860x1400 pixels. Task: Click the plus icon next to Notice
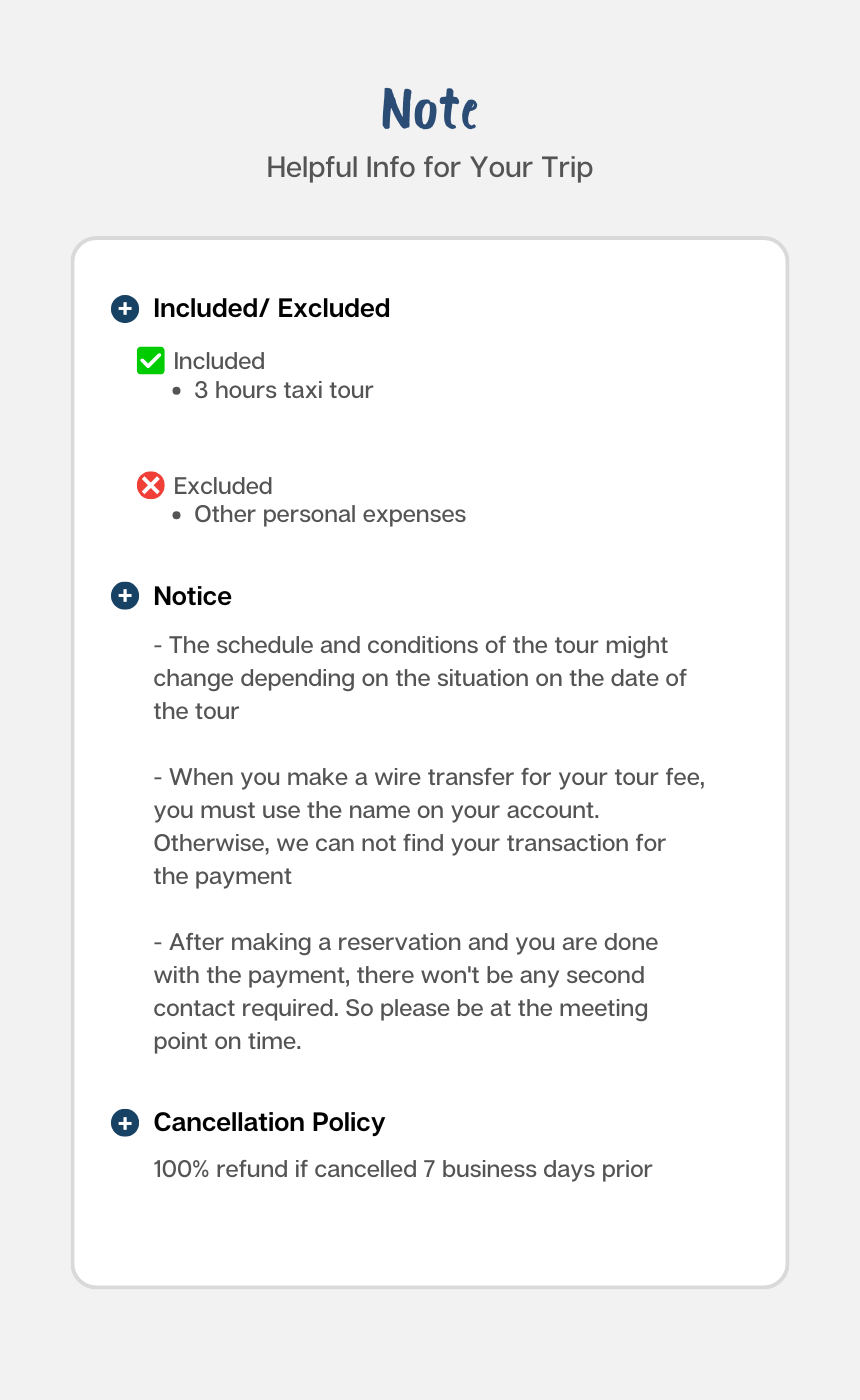click(124, 597)
